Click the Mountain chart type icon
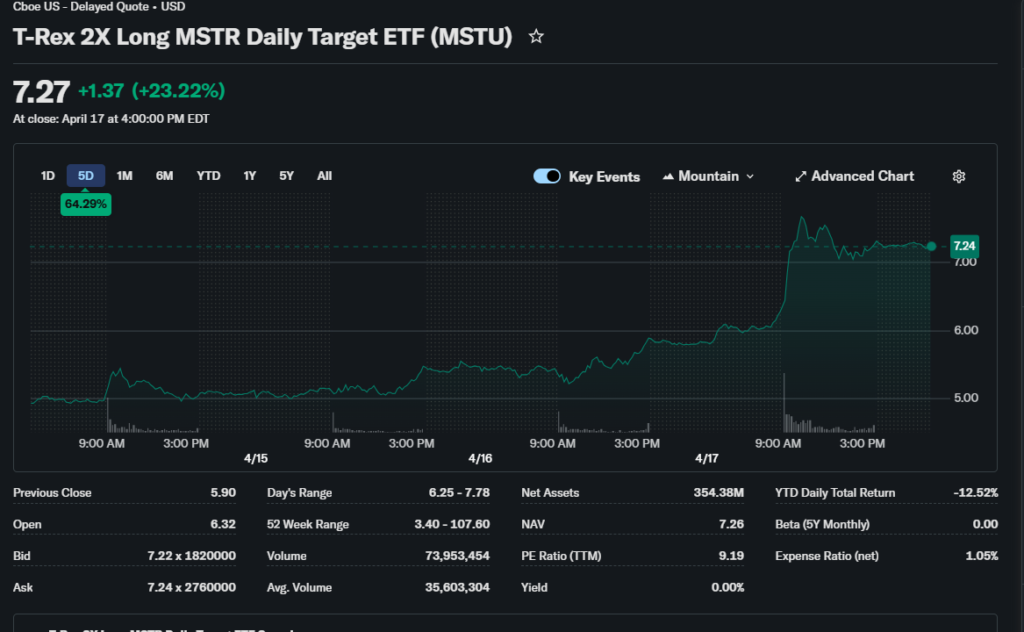The height and width of the screenshot is (632, 1024). point(668,176)
